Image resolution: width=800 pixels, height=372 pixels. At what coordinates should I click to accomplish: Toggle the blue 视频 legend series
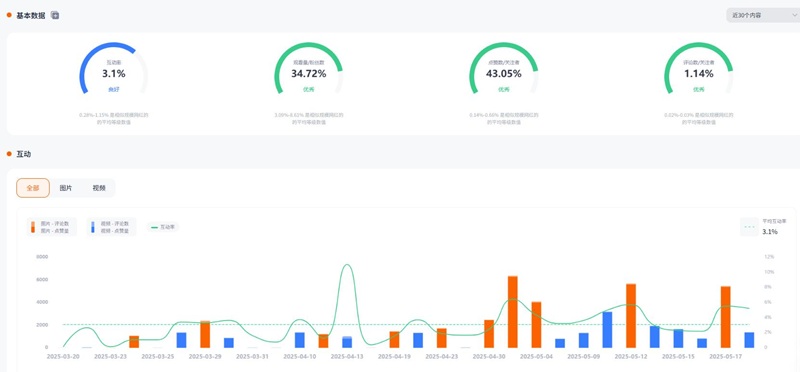[111, 227]
